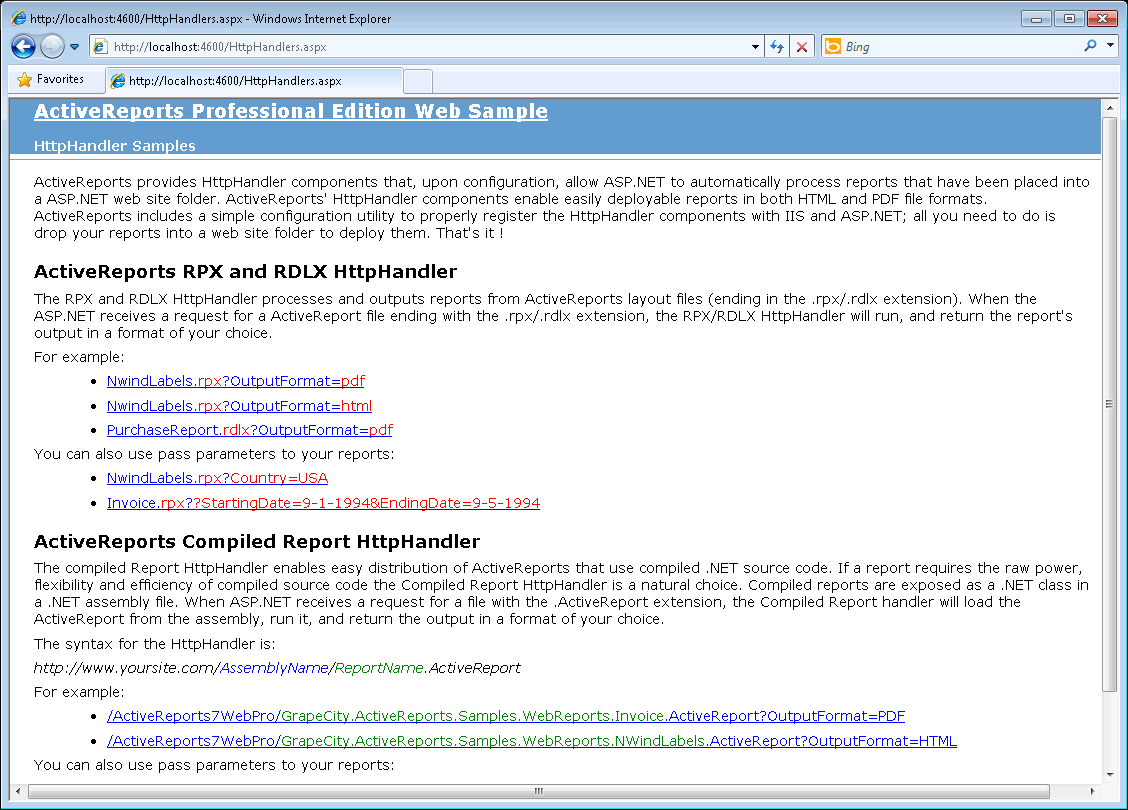Maximize the Internet Explorer window
Viewport: 1128px width, 810px height.
1070,19
